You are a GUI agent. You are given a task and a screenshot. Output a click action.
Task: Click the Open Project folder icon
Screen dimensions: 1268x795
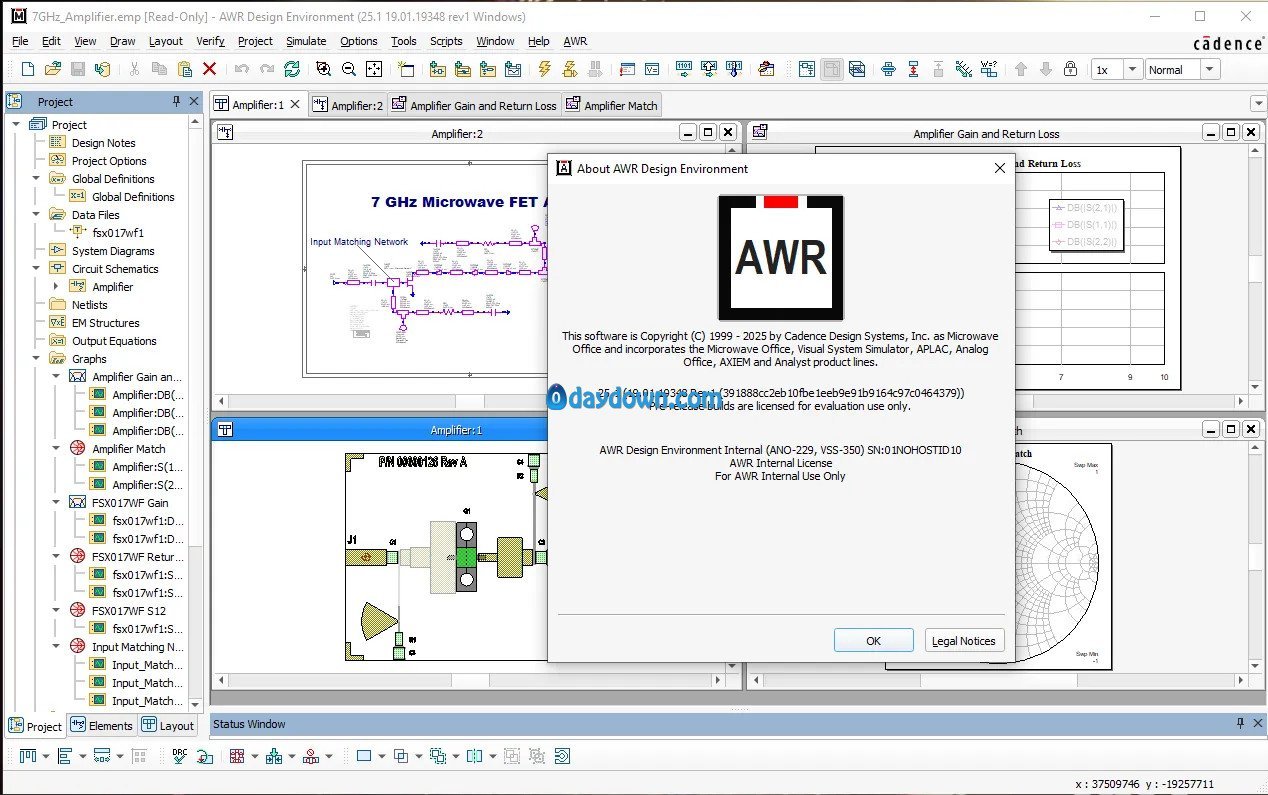pos(53,69)
